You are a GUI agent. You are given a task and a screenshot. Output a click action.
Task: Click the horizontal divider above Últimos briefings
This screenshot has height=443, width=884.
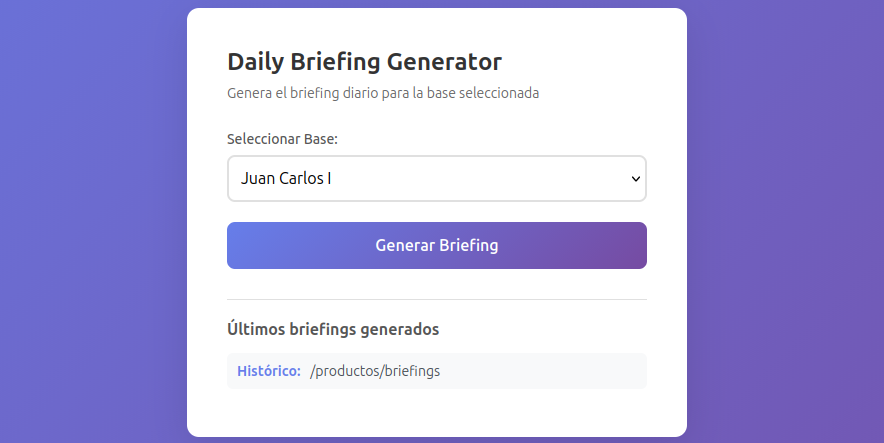(x=436, y=299)
